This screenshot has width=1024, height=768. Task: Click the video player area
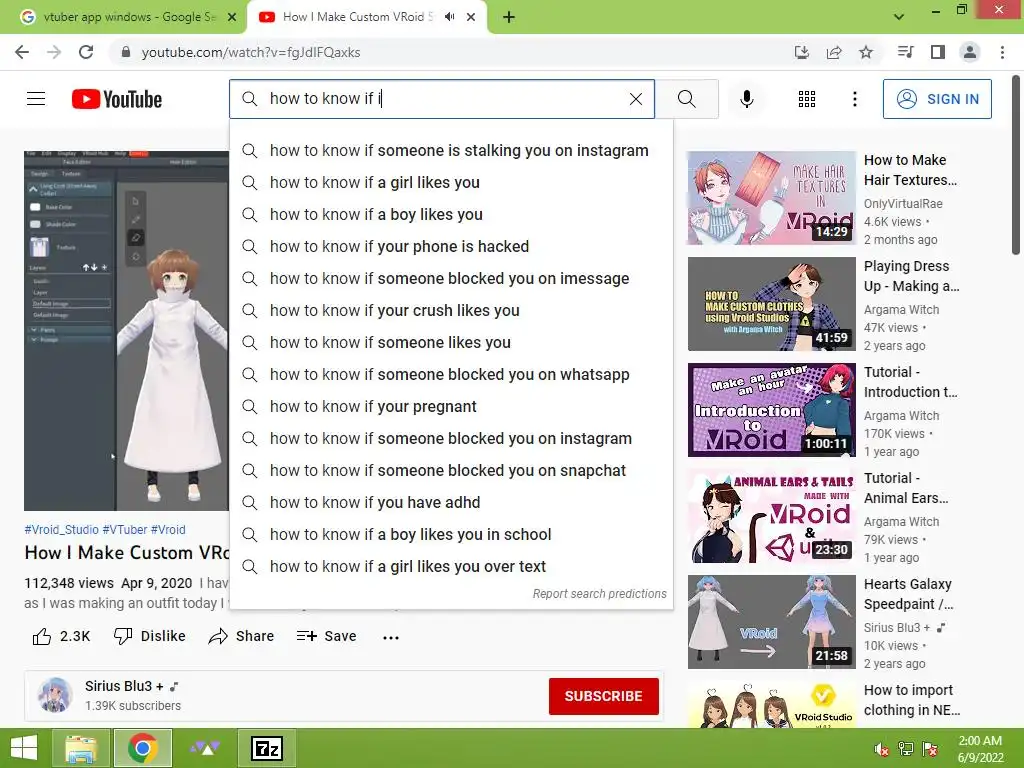(x=127, y=330)
